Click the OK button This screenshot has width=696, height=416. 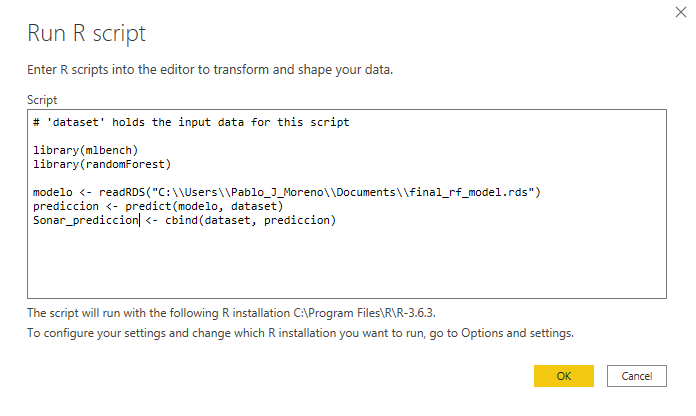tap(564, 375)
